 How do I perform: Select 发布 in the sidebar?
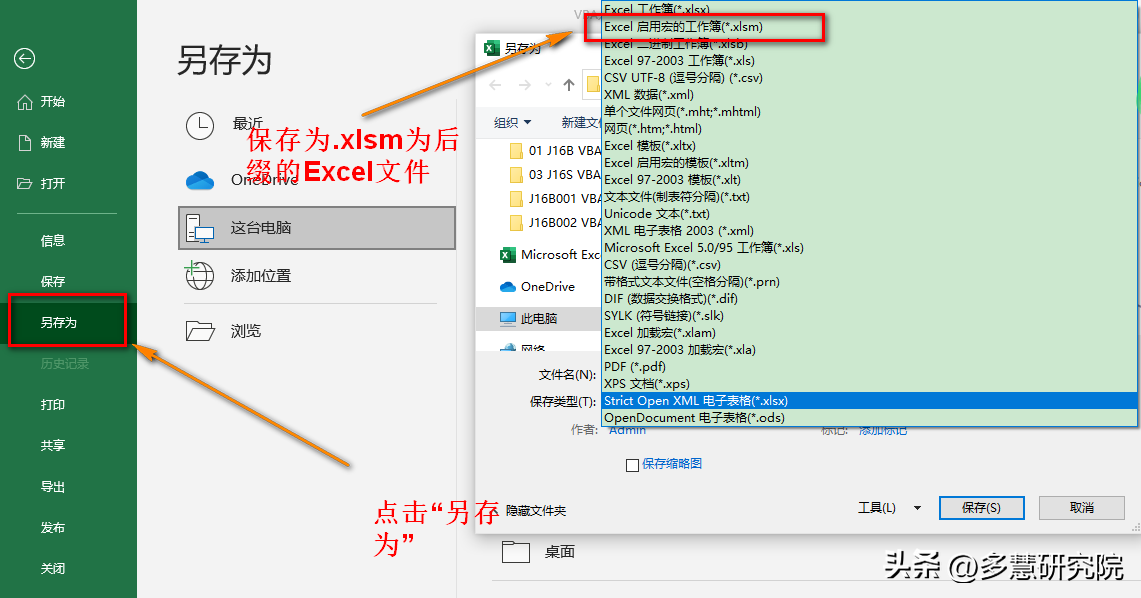(x=52, y=527)
